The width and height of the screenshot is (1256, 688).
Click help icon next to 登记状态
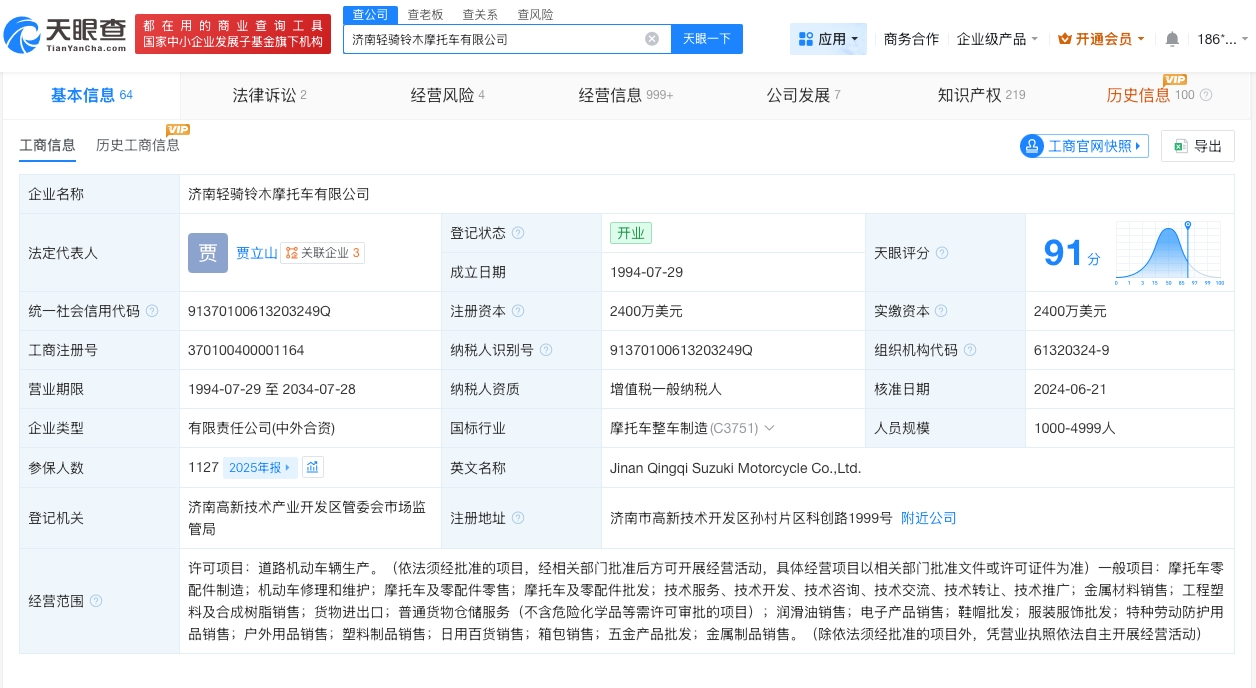(x=518, y=233)
